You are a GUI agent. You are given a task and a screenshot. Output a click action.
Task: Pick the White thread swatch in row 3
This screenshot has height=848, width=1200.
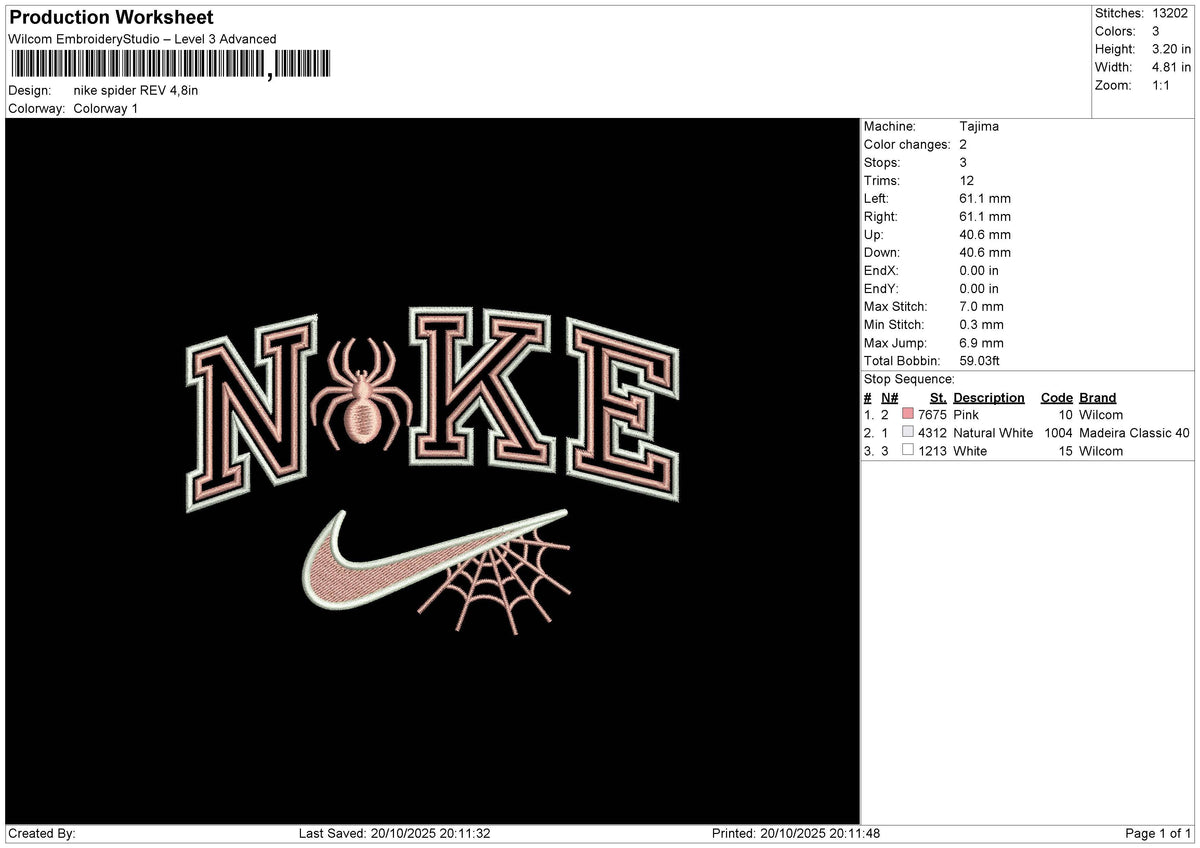click(x=908, y=451)
